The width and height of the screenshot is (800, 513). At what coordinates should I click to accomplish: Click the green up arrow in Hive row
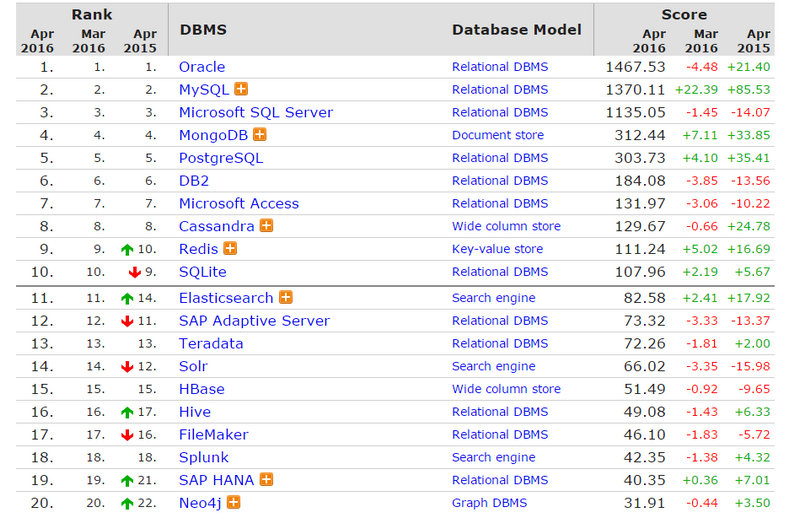[127, 412]
